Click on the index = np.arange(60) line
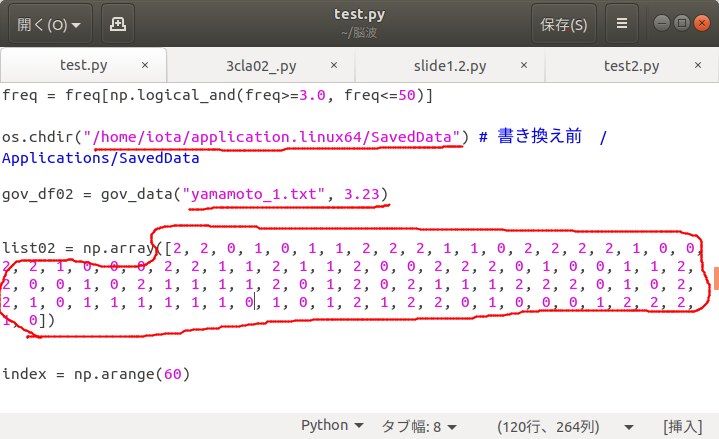The image size is (719, 439). [95, 374]
